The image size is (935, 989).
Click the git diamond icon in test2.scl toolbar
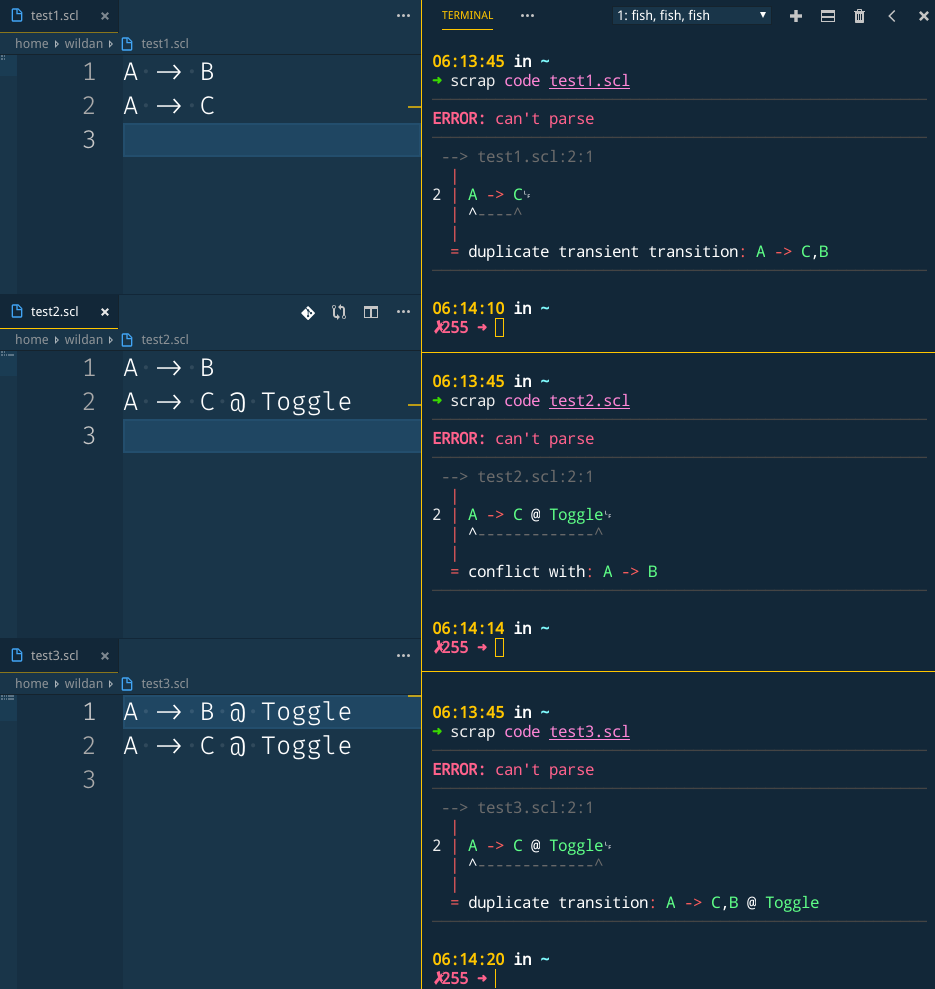point(308,312)
